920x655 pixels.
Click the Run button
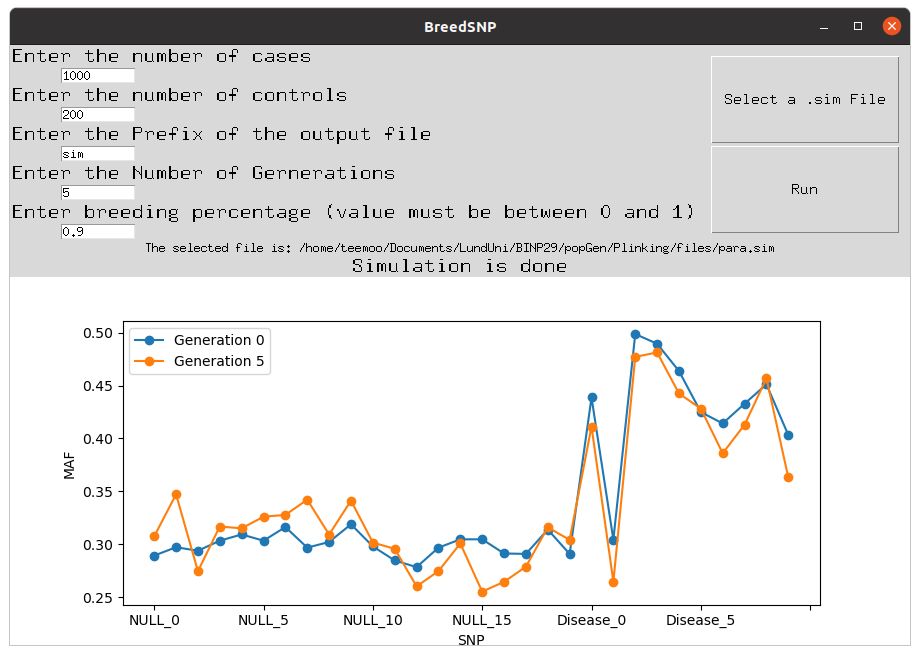coord(804,188)
